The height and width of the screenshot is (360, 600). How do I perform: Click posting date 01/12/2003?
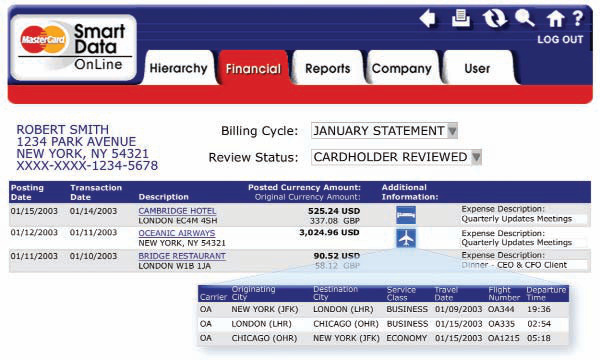click(x=34, y=233)
